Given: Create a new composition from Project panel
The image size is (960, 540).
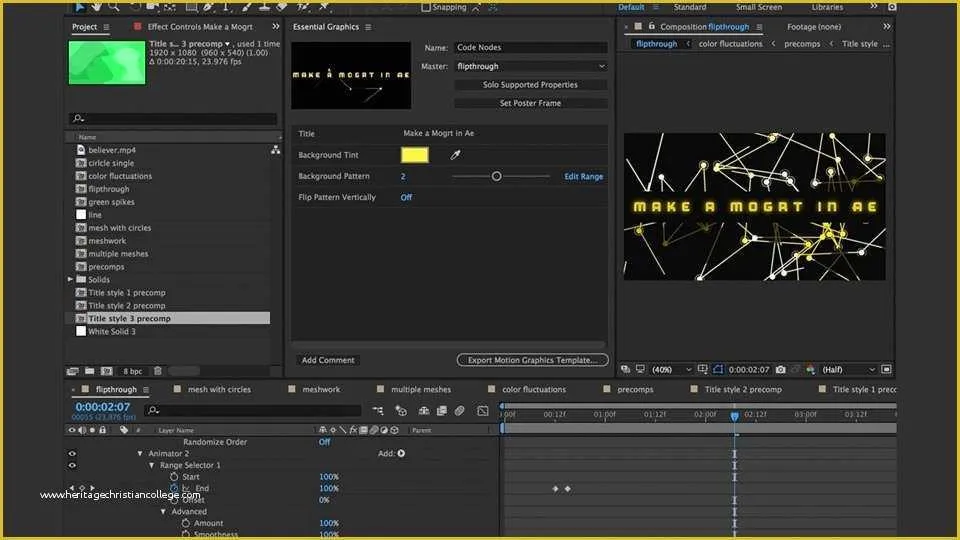Looking at the screenshot, I should pos(107,371).
